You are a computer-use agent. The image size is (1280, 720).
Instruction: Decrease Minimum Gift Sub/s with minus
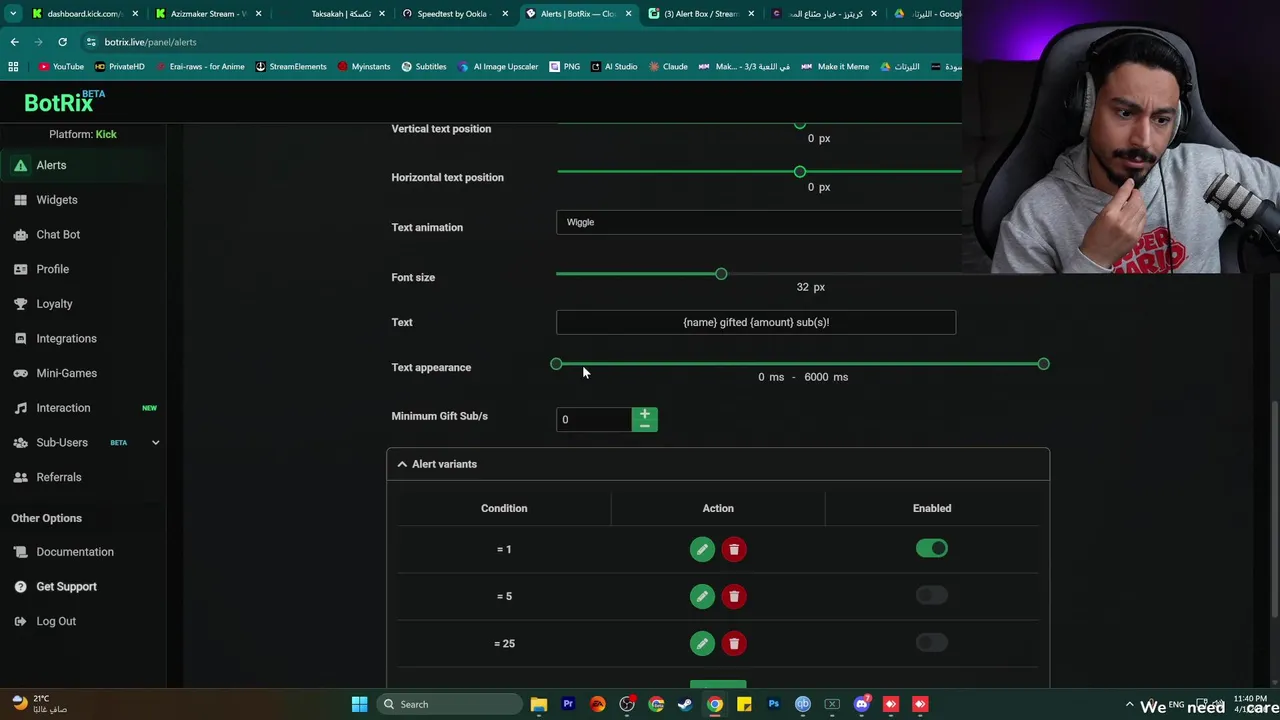point(645,426)
